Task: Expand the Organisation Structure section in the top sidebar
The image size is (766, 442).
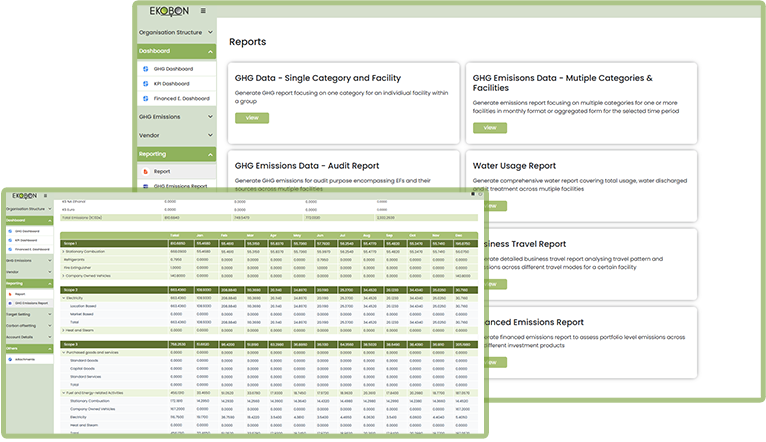Action: pyautogui.click(x=211, y=32)
